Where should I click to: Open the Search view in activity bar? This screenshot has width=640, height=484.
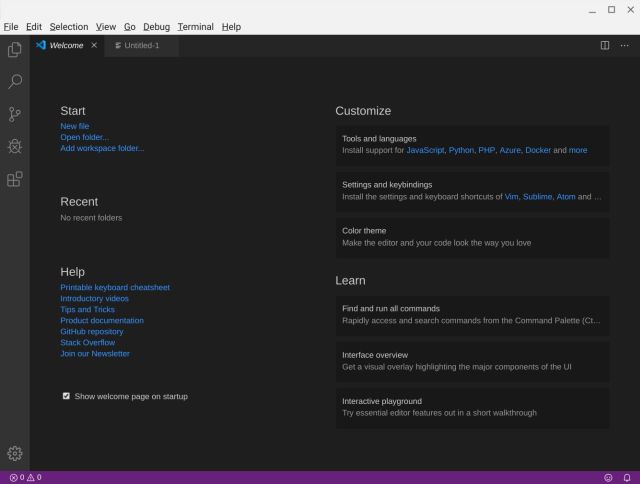coord(15,82)
